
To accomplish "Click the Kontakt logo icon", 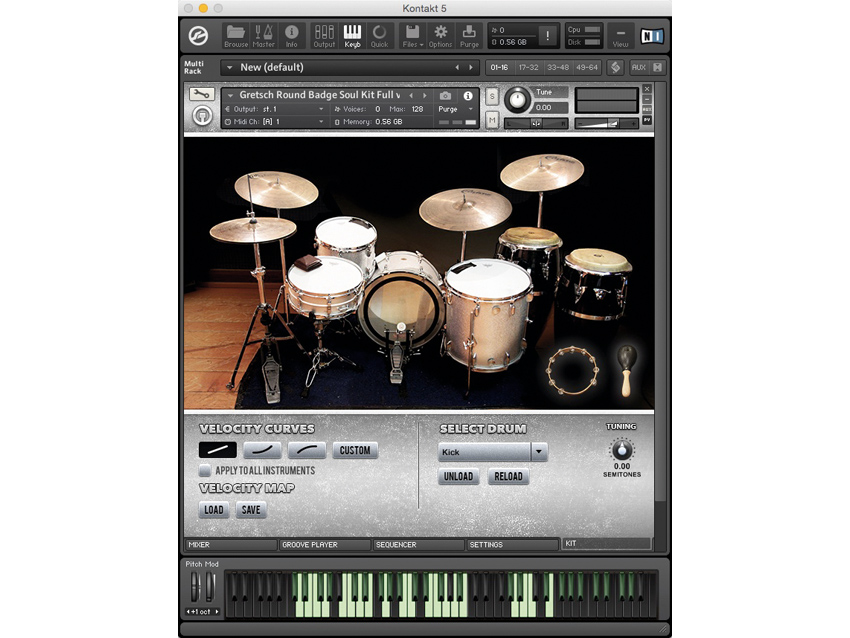I will pos(198,36).
